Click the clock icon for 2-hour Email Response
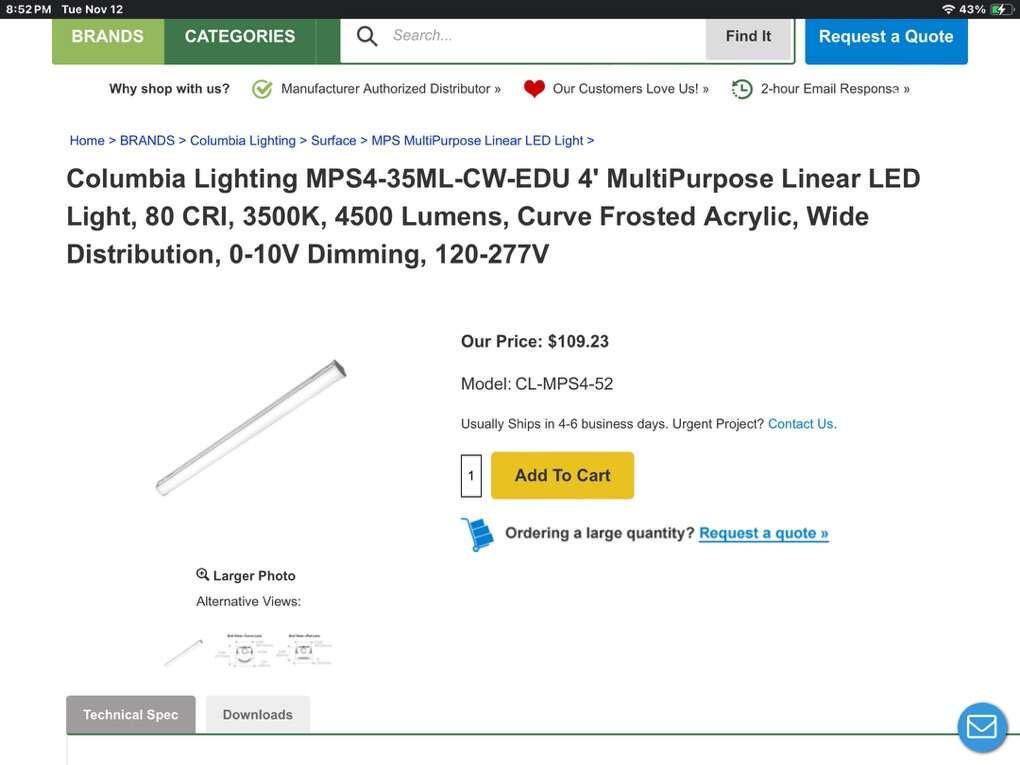 tap(741, 88)
